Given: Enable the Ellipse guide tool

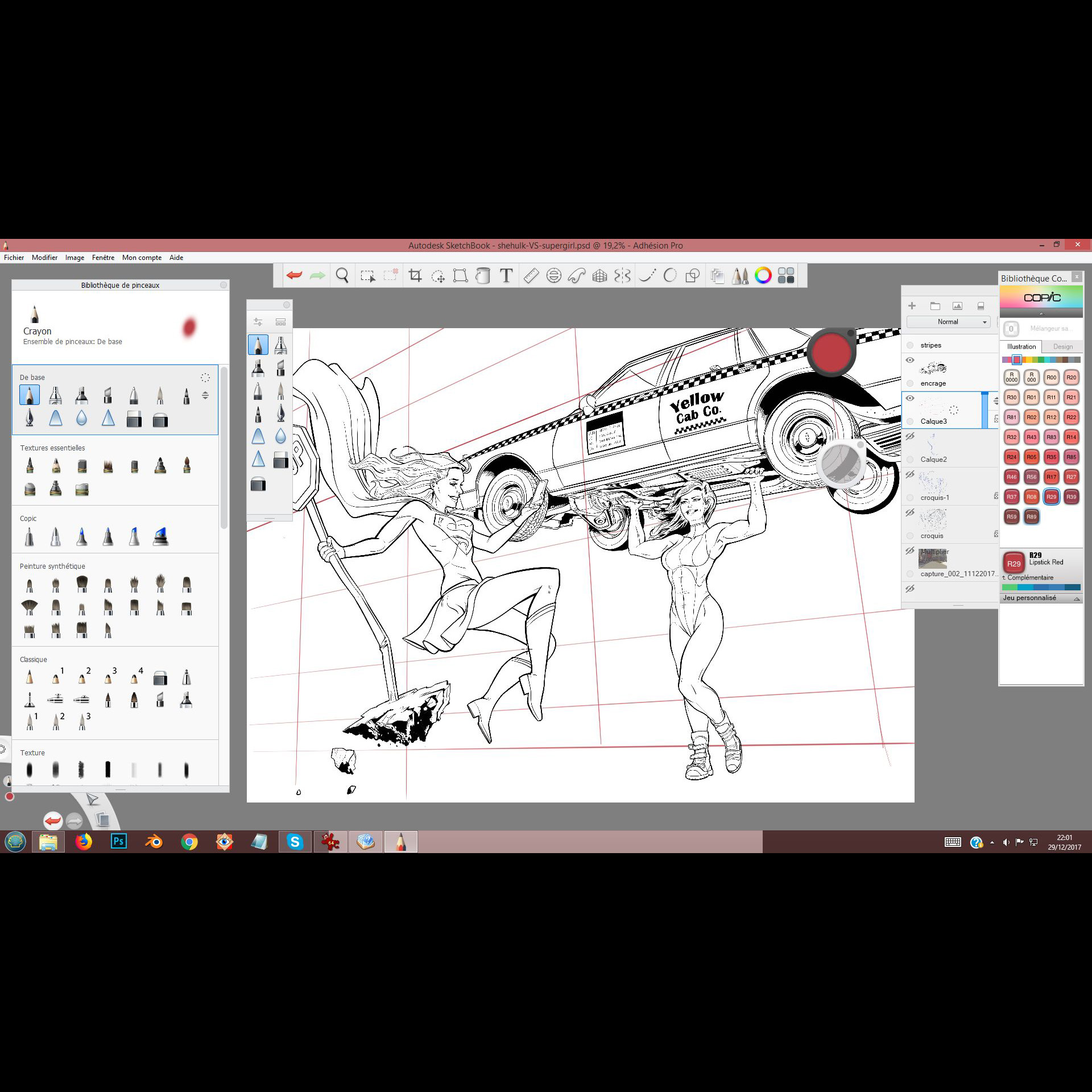Looking at the screenshot, I should tap(553, 276).
